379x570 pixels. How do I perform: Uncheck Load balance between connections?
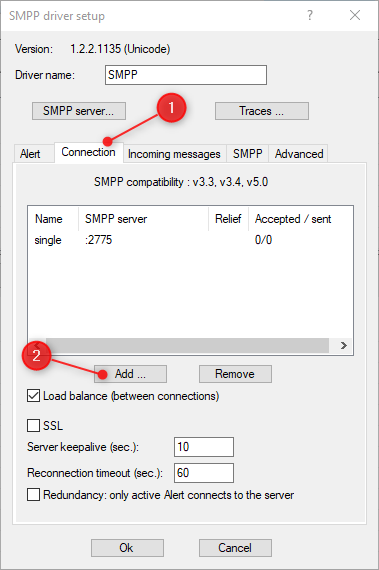click(x=33, y=396)
